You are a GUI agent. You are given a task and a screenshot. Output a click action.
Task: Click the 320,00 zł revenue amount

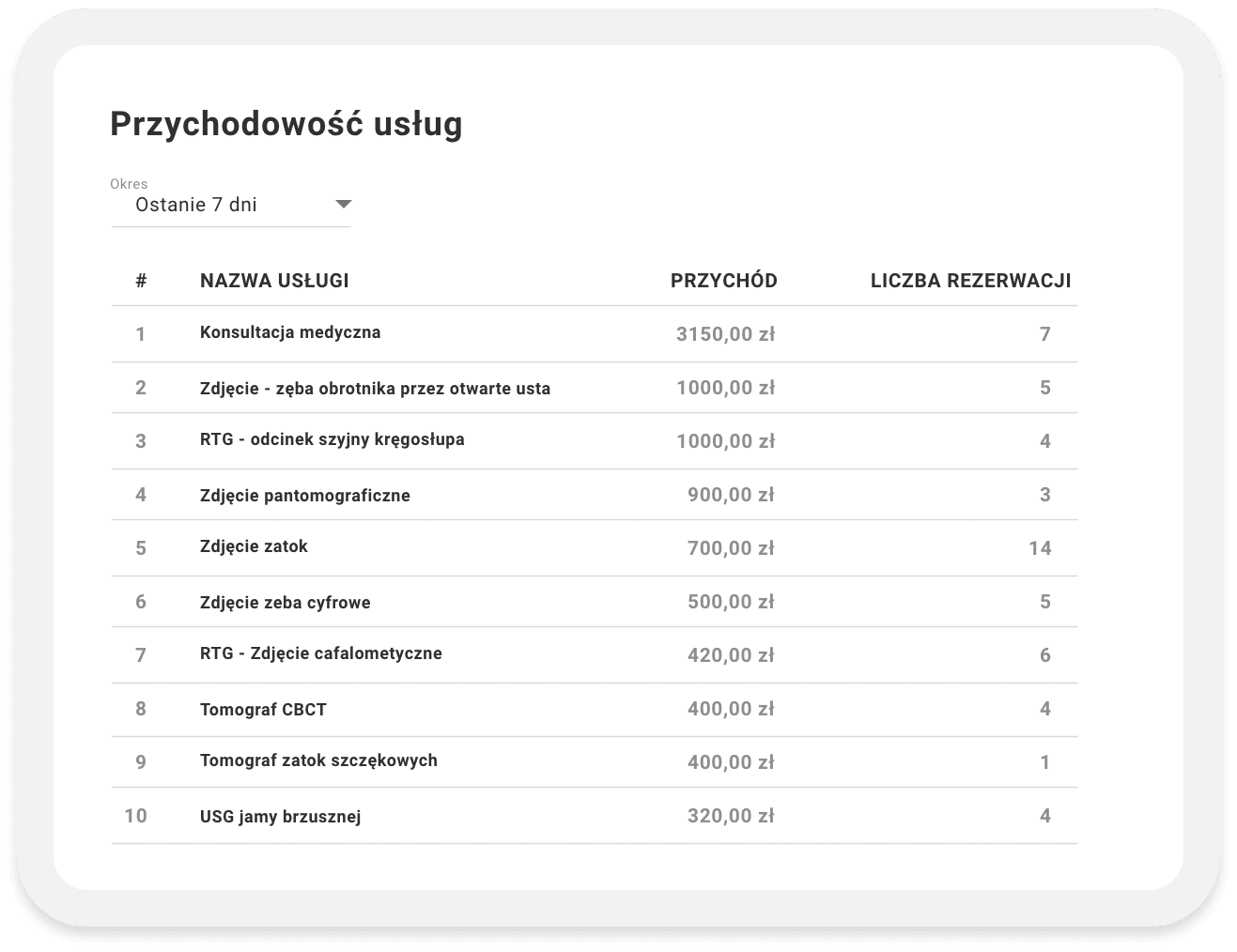(731, 817)
